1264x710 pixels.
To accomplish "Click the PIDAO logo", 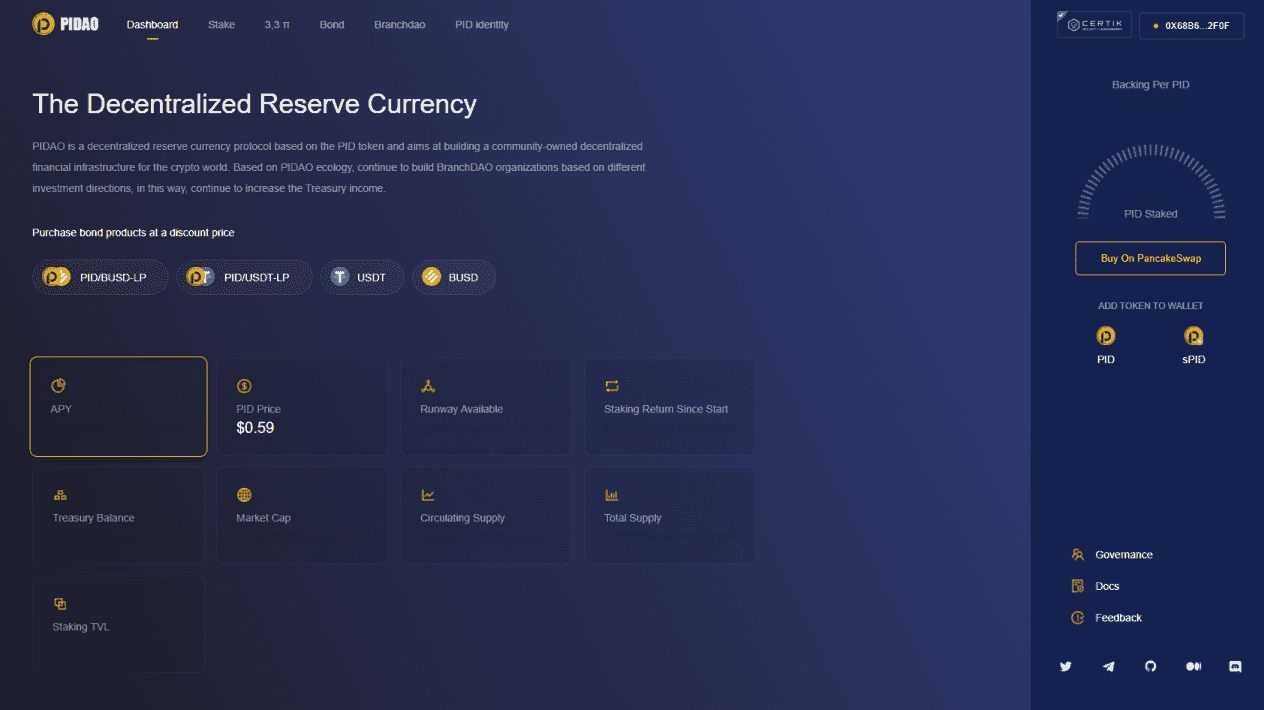I will (x=65, y=24).
